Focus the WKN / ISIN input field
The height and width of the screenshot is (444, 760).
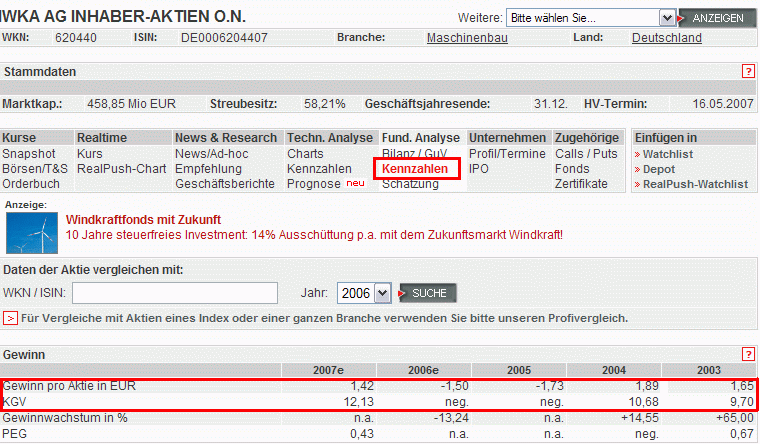(x=175, y=293)
